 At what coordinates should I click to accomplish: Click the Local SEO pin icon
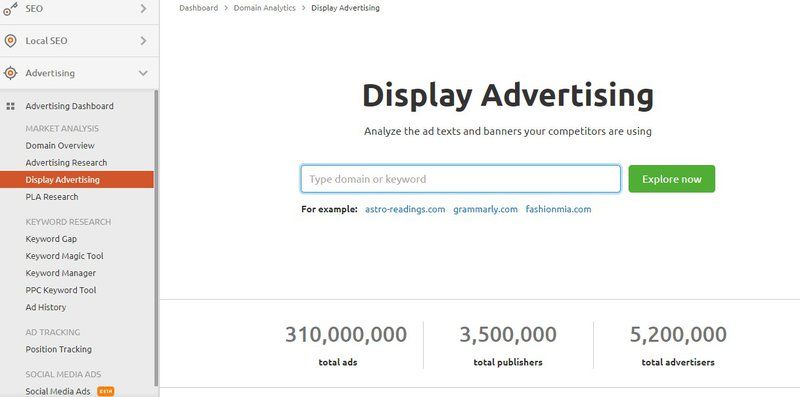(10, 41)
